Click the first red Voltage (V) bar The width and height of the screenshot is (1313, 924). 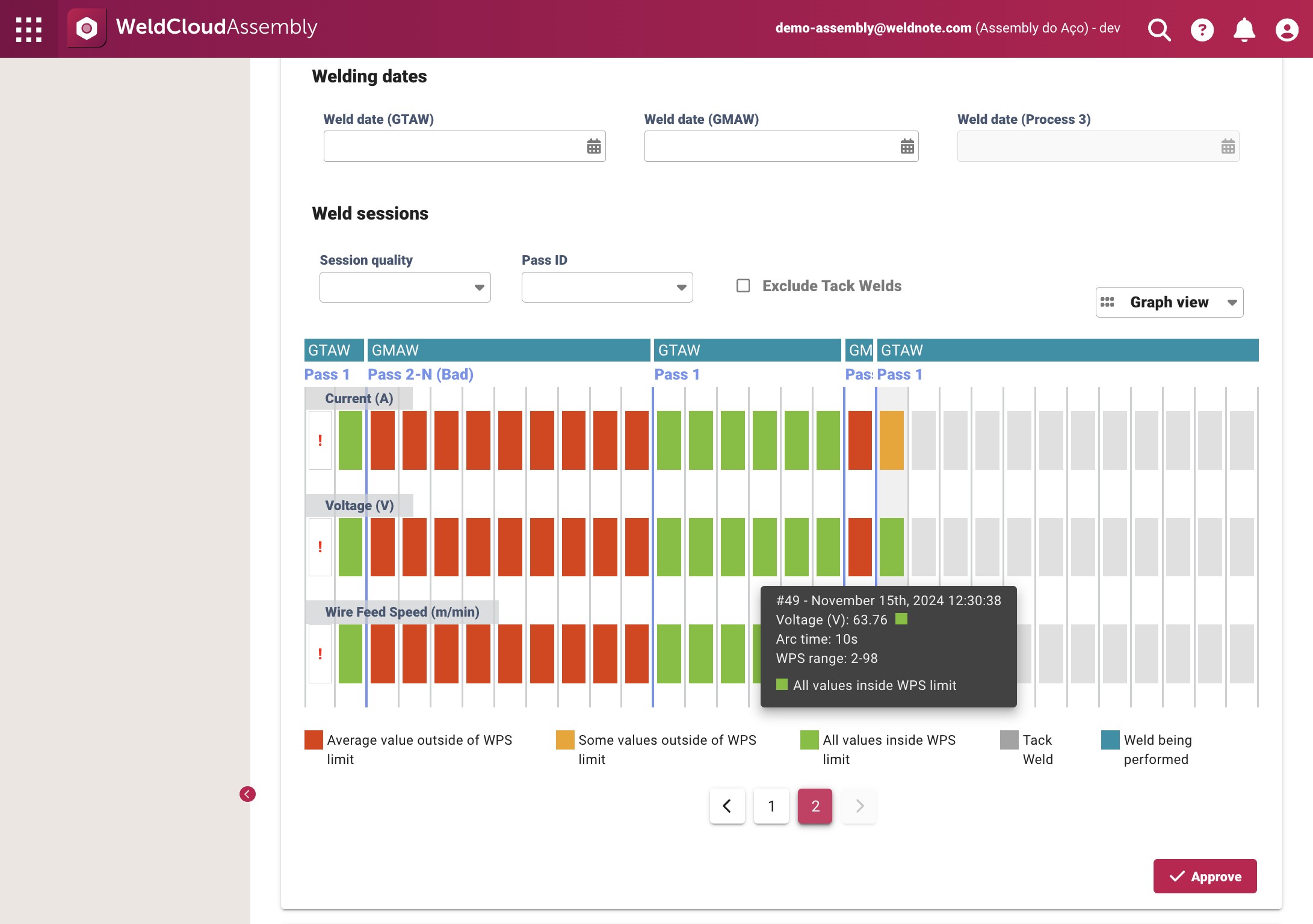tap(383, 547)
